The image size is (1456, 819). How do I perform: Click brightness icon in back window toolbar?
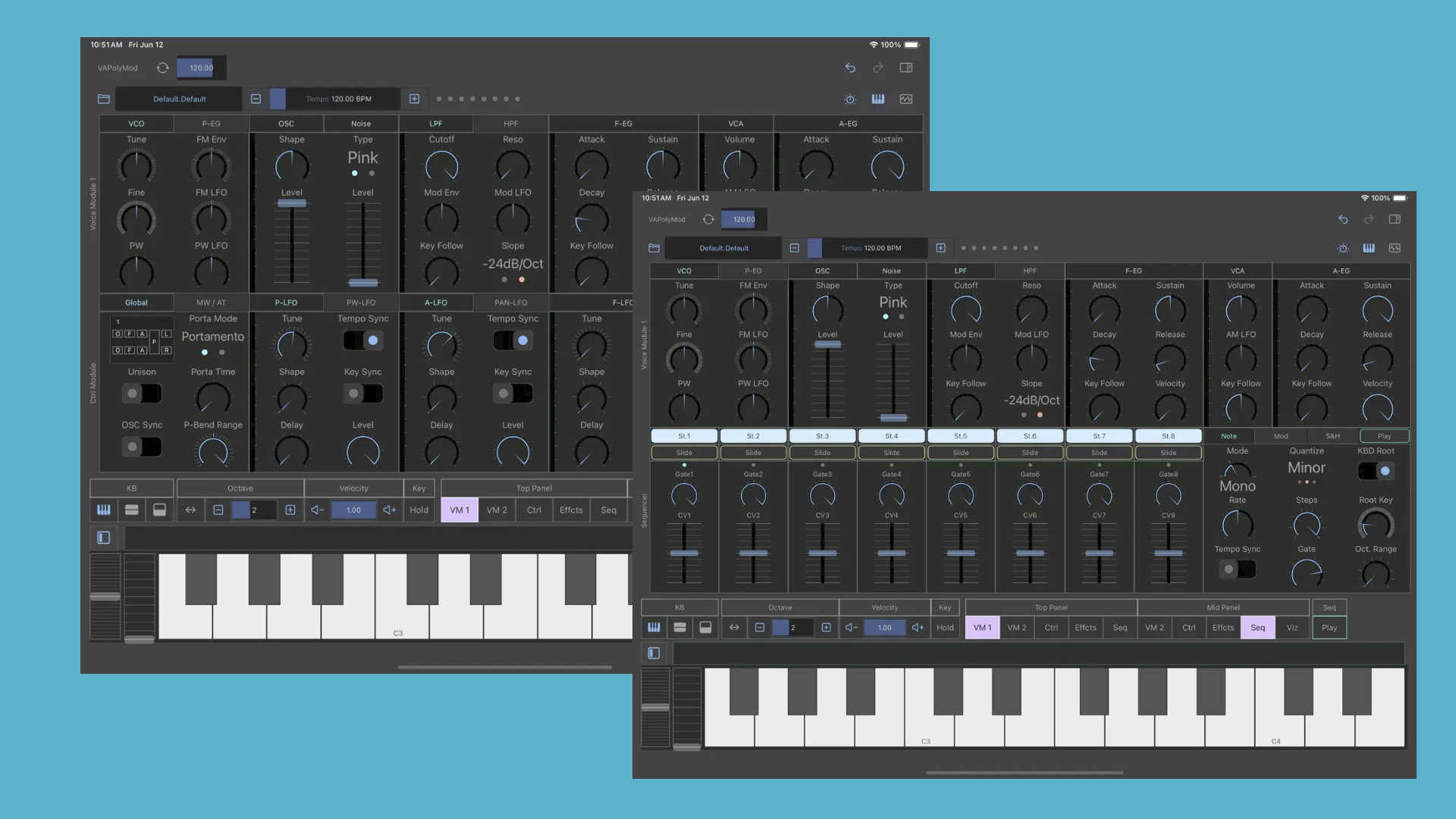pos(850,99)
